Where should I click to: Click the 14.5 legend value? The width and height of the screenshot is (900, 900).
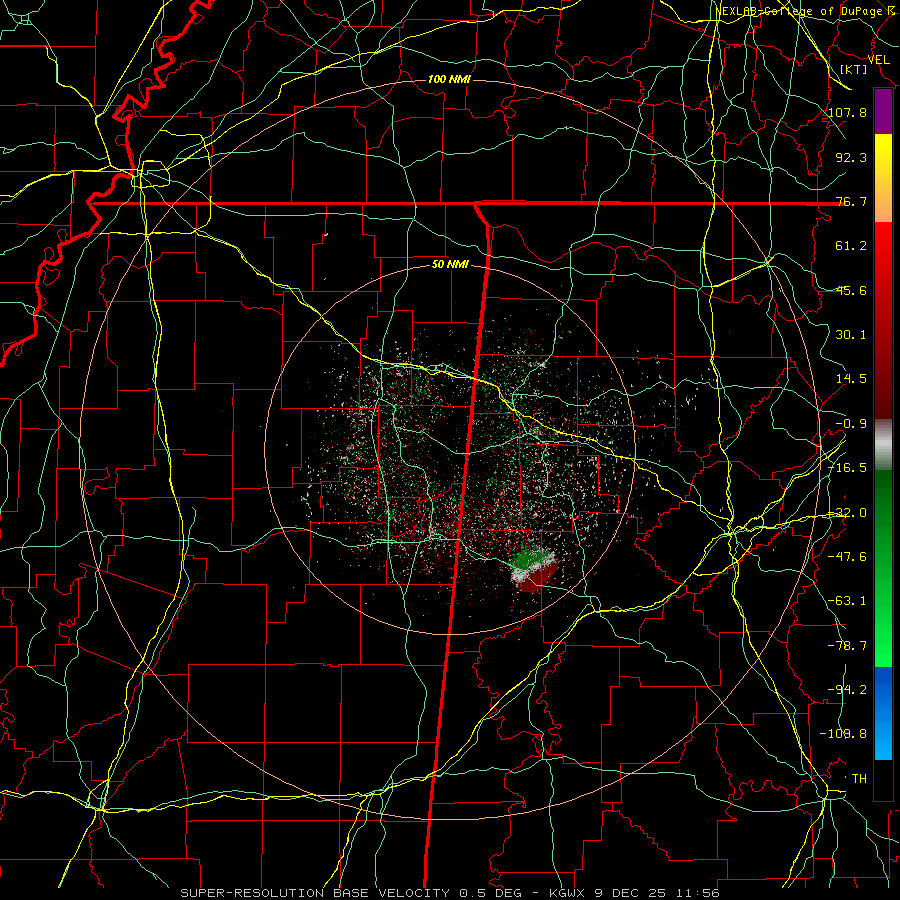click(851, 379)
